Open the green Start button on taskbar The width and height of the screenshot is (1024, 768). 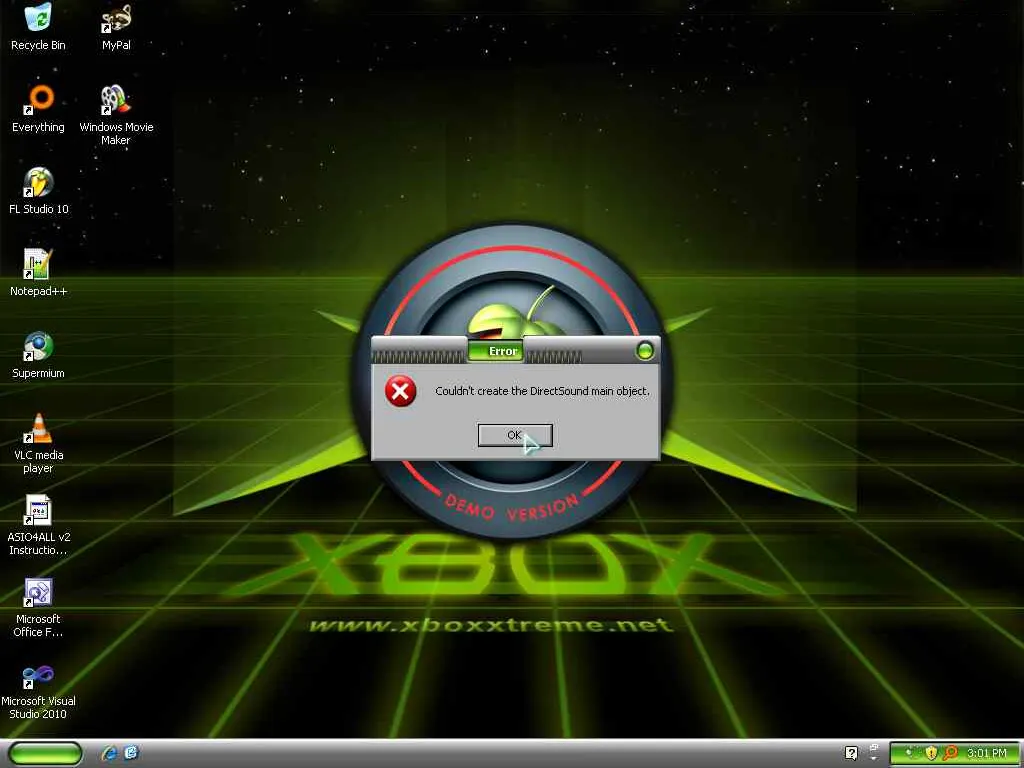click(x=46, y=753)
